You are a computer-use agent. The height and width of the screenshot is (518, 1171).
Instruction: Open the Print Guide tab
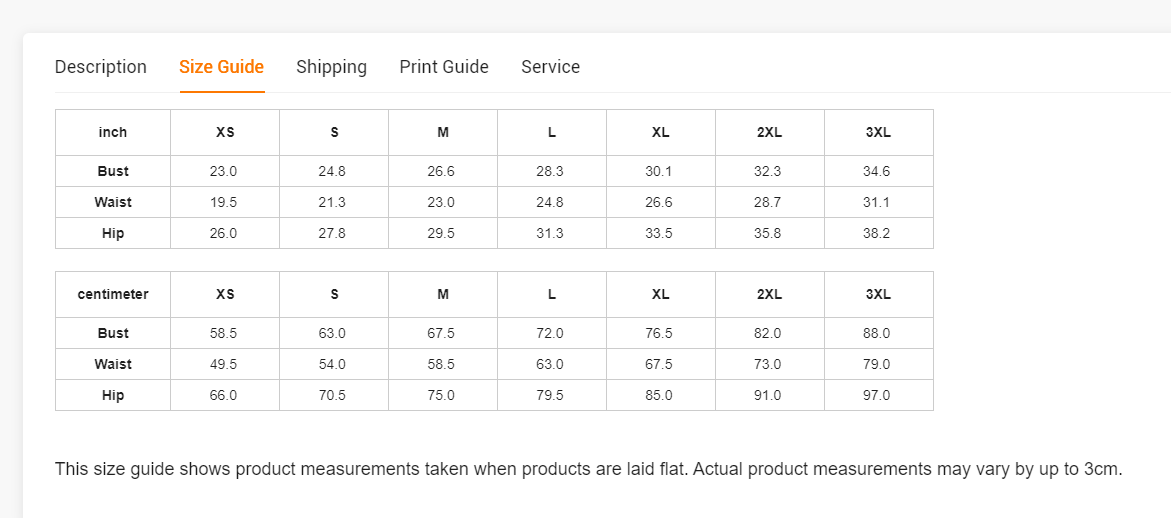pyautogui.click(x=444, y=67)
